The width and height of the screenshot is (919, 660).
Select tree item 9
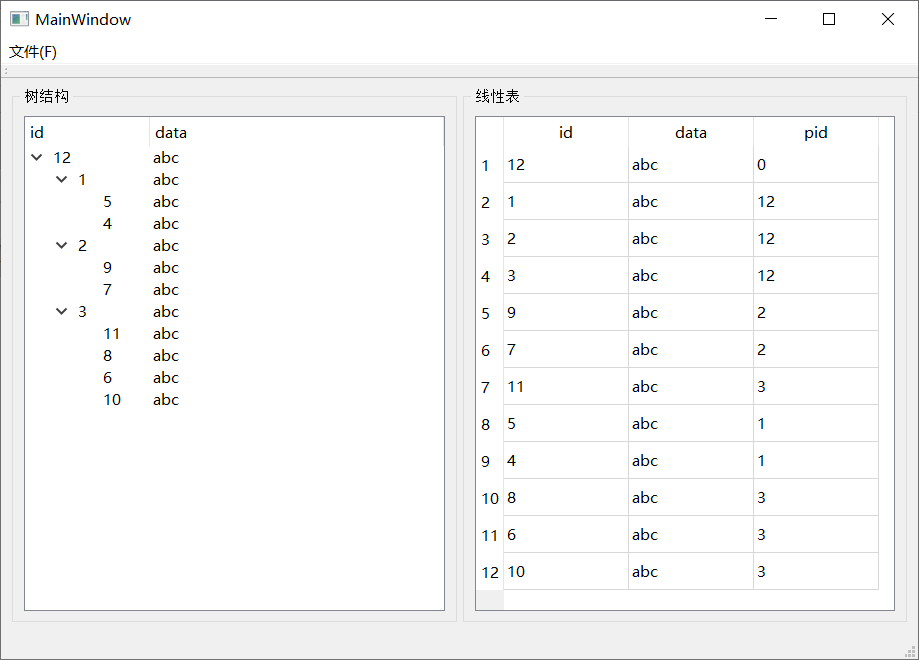pyautogui.click(x=107, y=267)
